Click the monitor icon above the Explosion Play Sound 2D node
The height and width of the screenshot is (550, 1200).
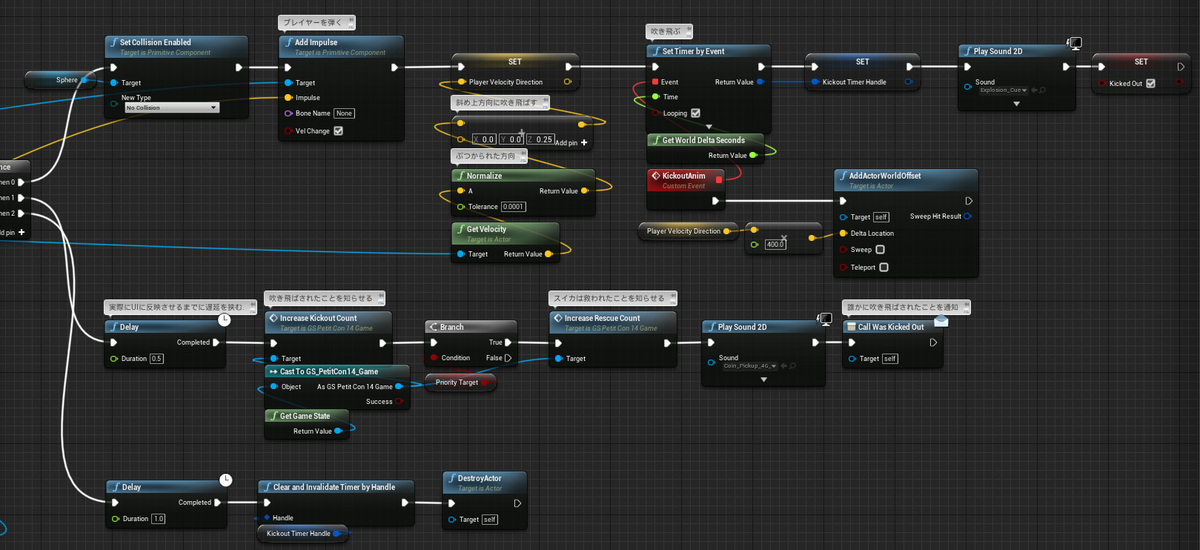click(1074, 42)
